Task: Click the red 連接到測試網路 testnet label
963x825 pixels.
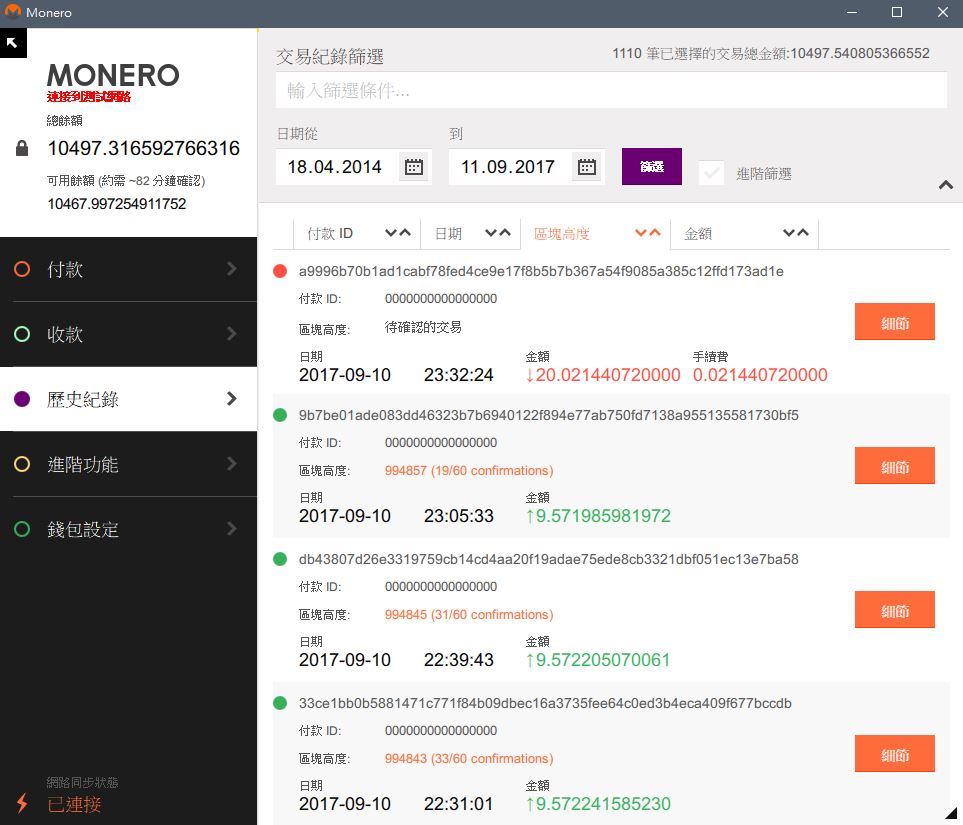Action: 89,96
